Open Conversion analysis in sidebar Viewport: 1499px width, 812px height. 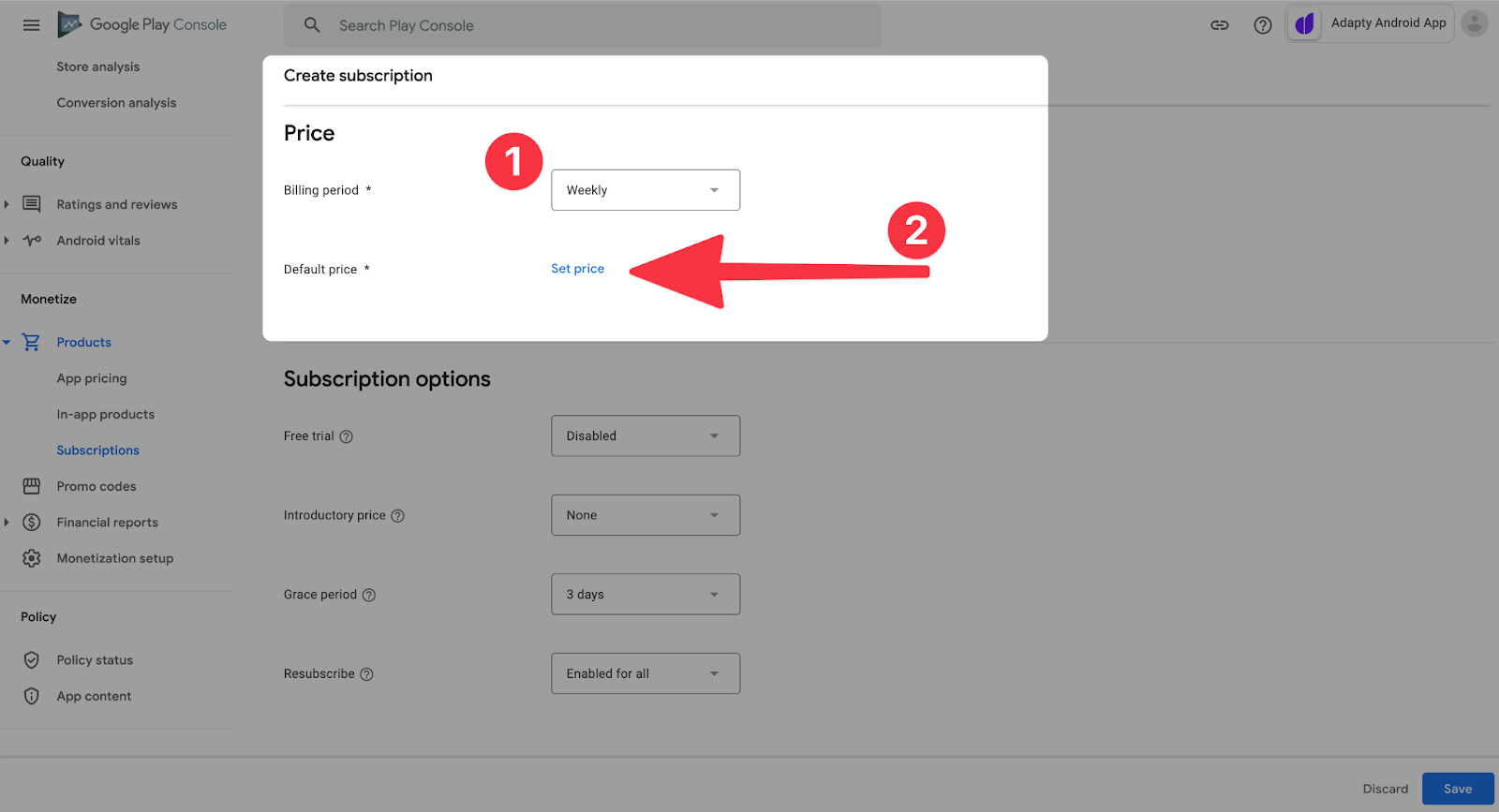116,103
